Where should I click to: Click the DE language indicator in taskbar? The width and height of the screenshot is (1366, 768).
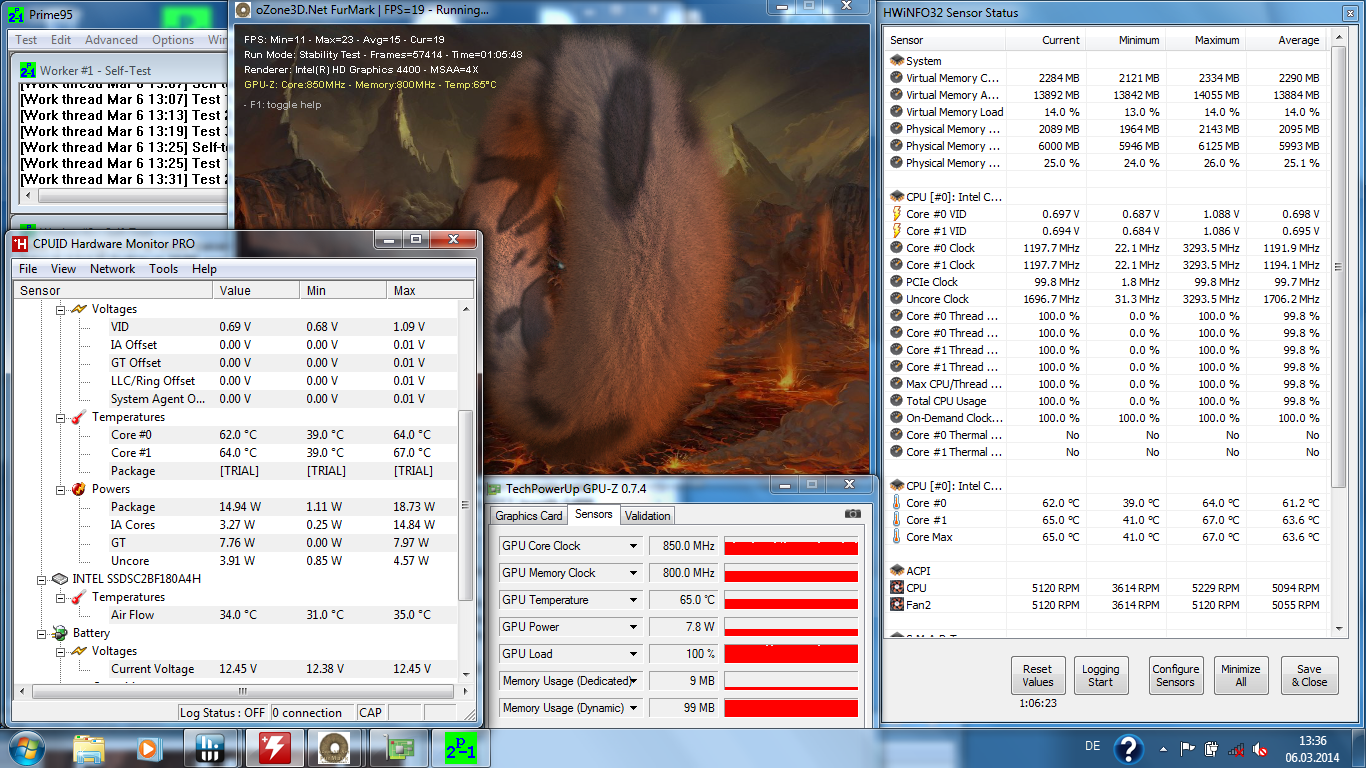click(1092, 746)
